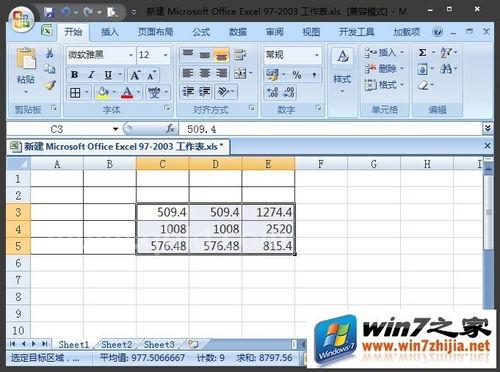Toggle Italic formatting

pyautogui.click(x=91, y=75)
